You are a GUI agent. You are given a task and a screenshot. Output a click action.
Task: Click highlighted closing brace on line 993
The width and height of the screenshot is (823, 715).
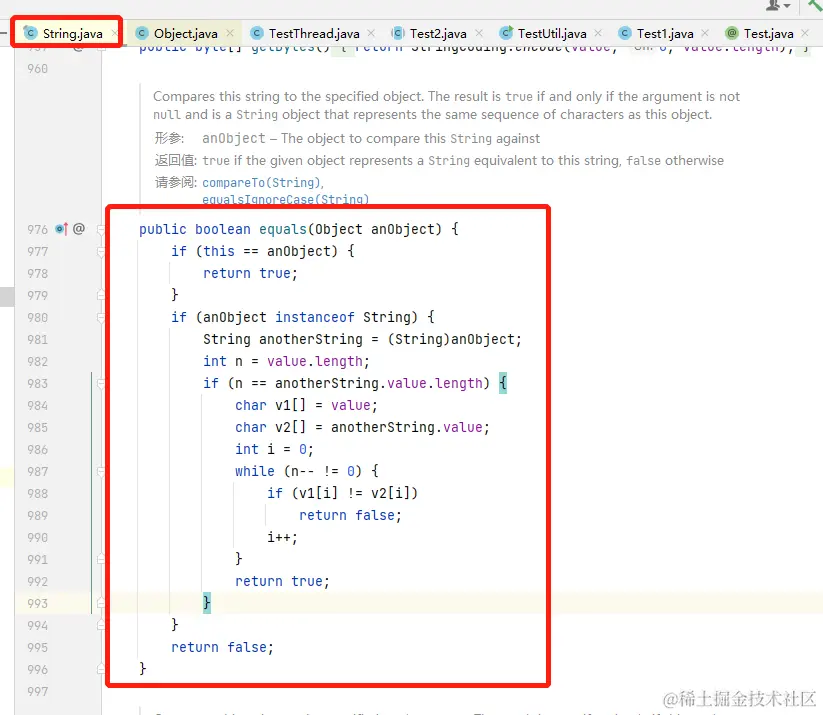pos(207,603)
